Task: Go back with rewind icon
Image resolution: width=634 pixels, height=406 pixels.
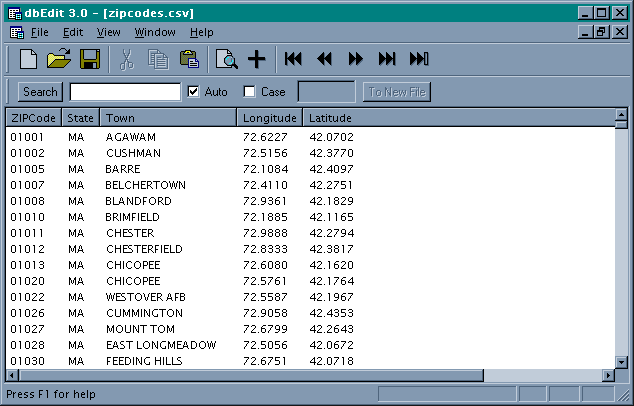Action: tap(324, 59)
